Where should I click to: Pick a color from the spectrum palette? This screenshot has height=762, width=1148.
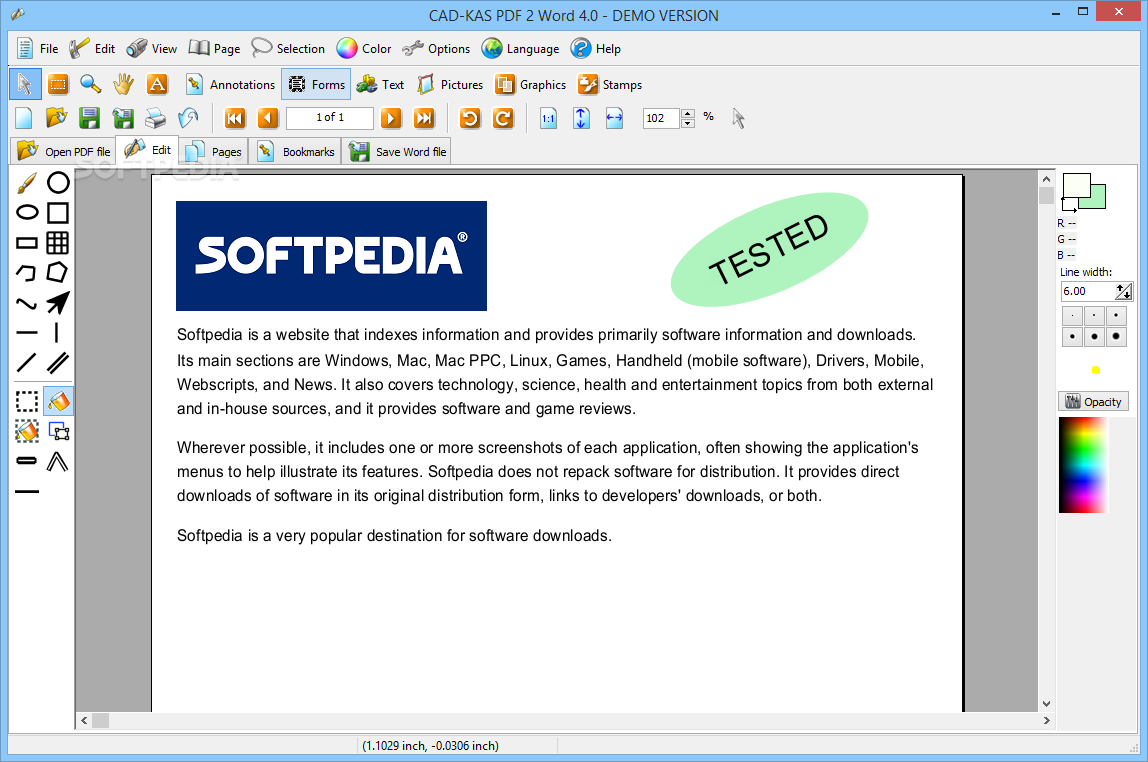click(1083, 465)
